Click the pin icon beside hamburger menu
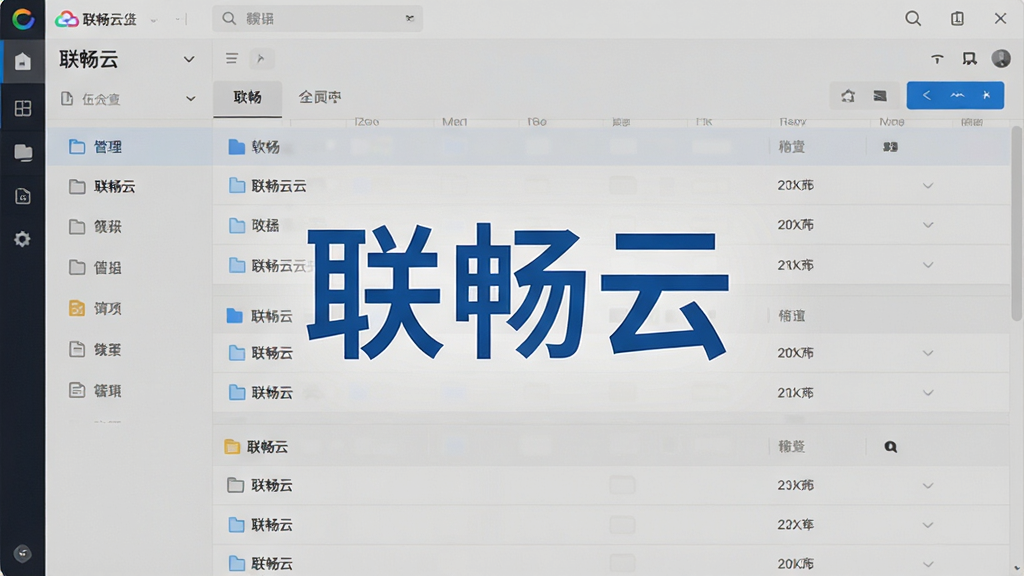The width and height of the screenshot is (1024, 576). click(x=261, y=59)
